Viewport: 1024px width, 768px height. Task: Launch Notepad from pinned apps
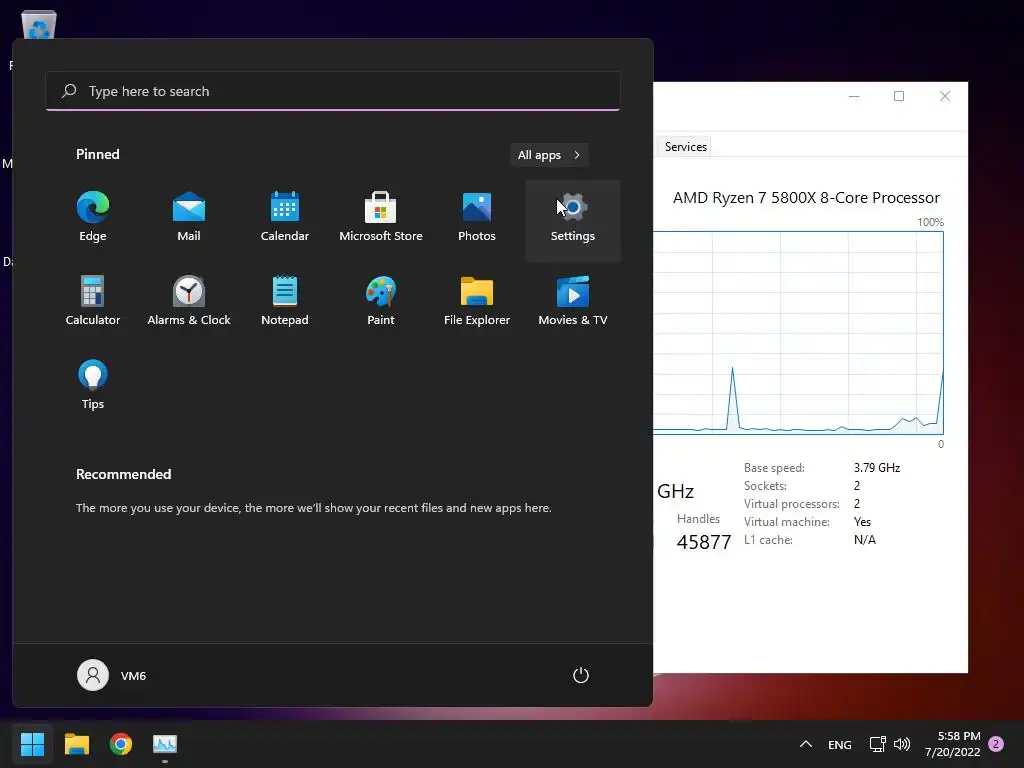(x=285, y=301)
